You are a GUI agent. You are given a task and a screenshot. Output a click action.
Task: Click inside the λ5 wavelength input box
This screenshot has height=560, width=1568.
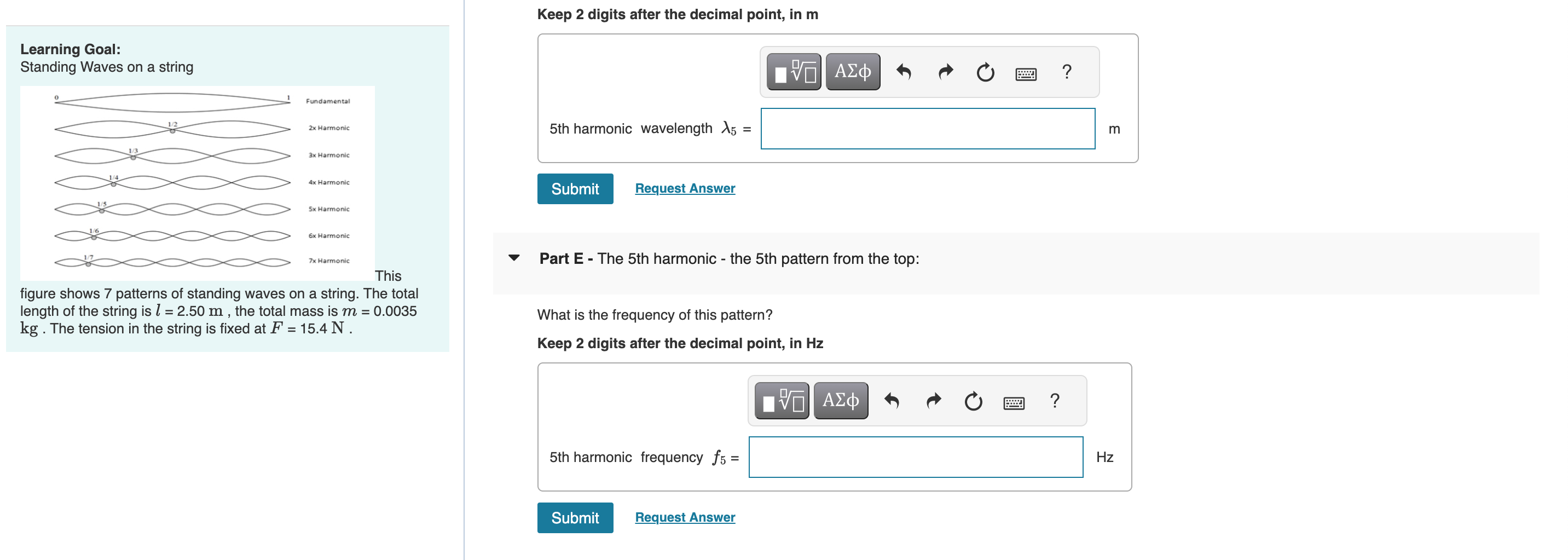(927, 129)
